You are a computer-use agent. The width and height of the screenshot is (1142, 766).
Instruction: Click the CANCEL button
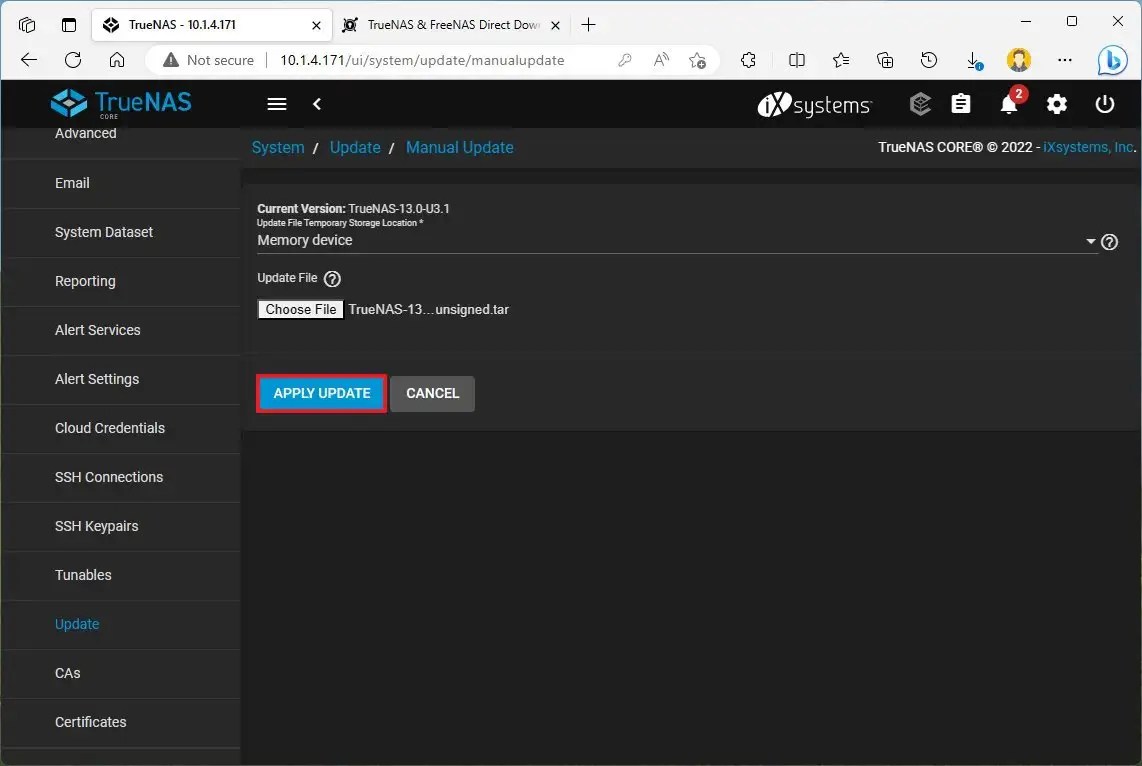[432, 393]
